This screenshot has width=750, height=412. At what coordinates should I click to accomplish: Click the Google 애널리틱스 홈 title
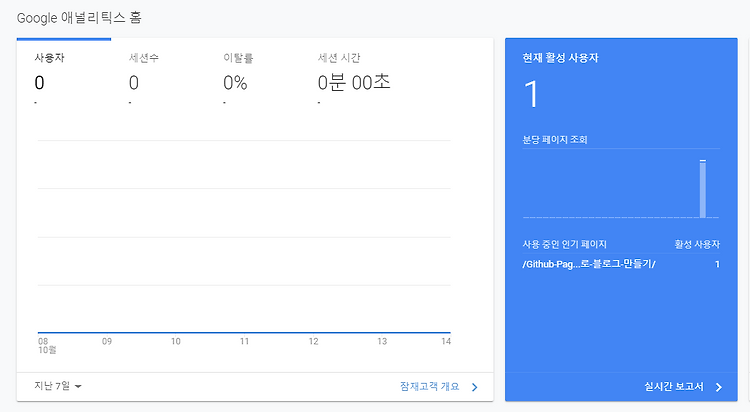(x=79, y=18)
